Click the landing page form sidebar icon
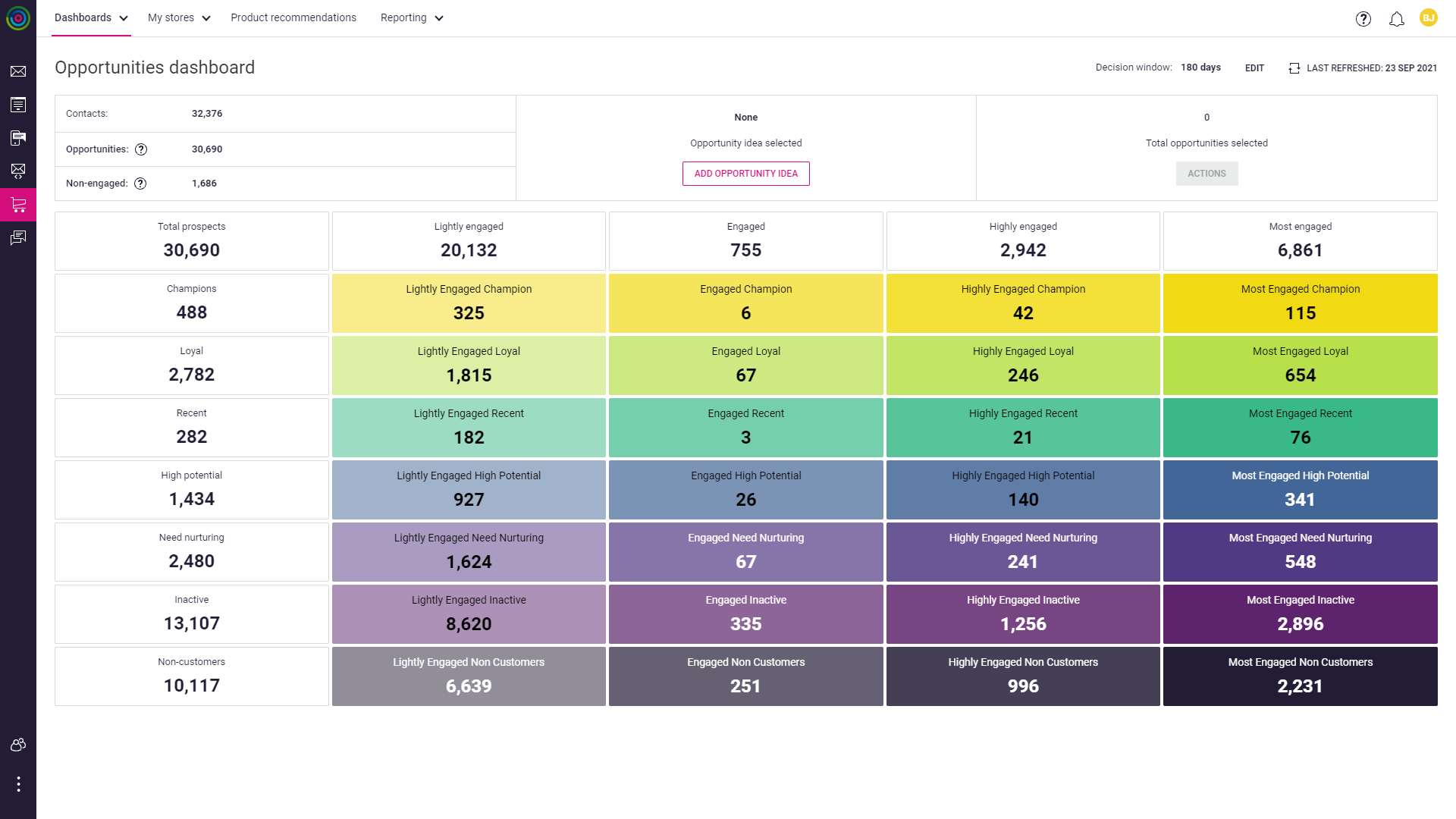Viewport: 1456px width, 819px height. pos(18,105)
